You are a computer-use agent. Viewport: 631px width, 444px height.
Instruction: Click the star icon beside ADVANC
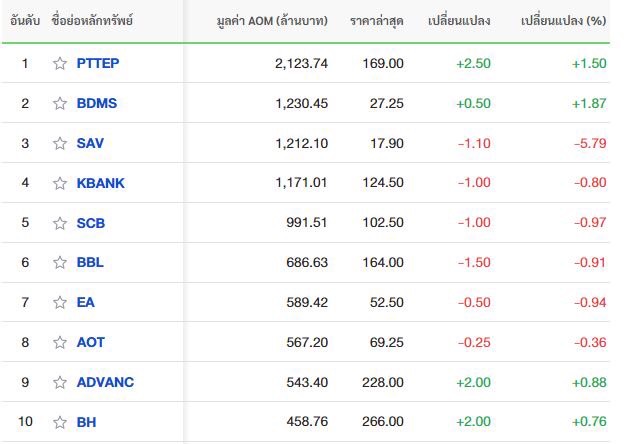(x=60, y=382)
